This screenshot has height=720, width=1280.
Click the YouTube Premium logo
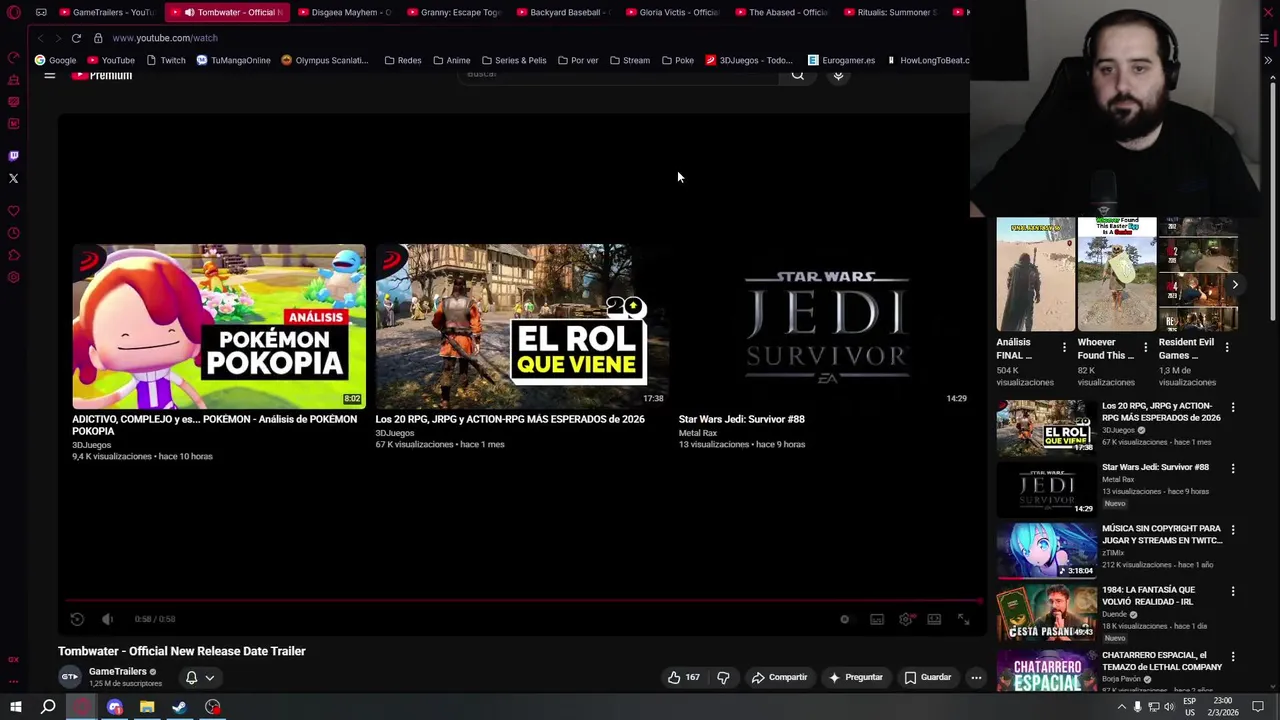(x=102, y=75)
